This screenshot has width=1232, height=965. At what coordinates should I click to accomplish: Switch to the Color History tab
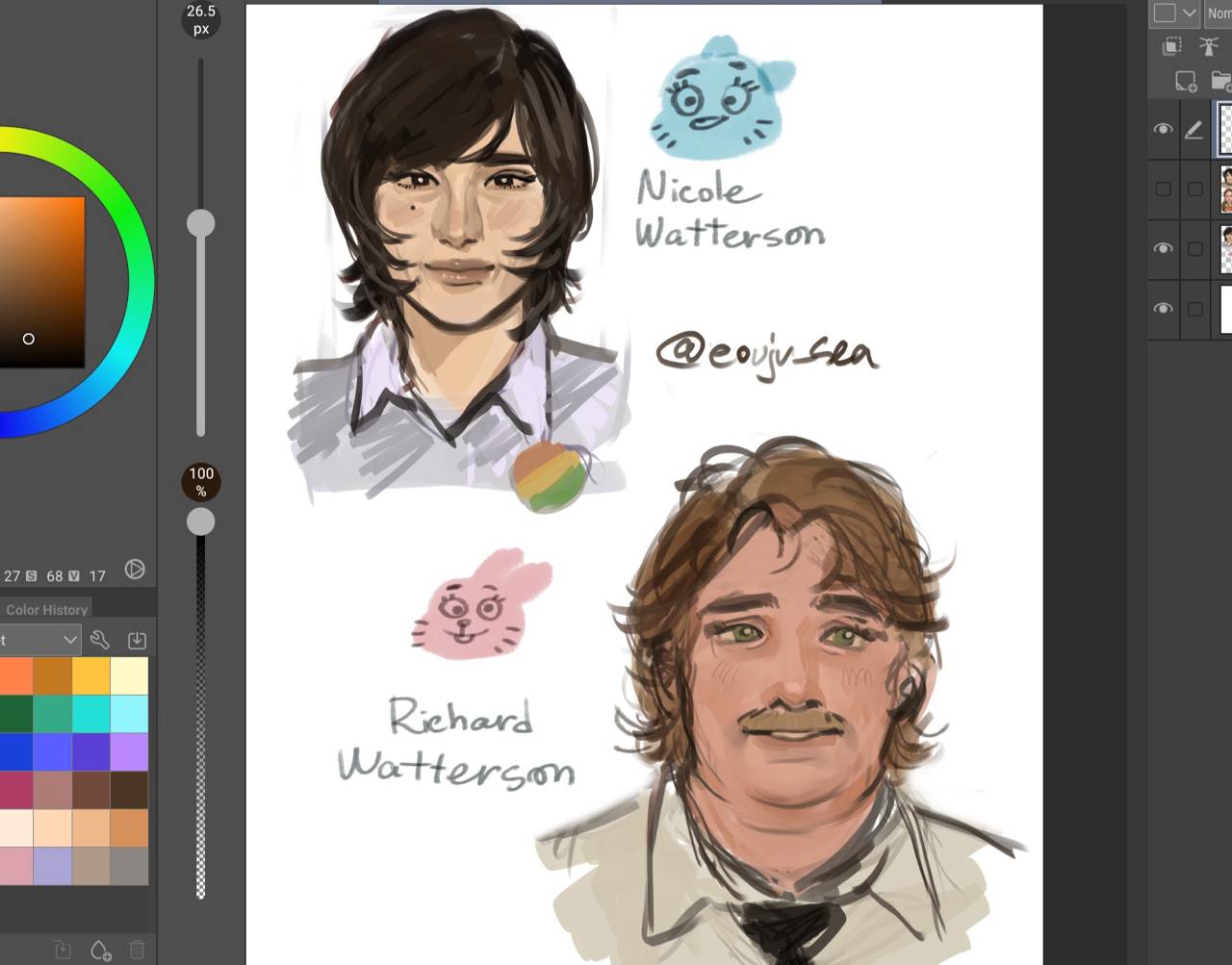(46, 609)
